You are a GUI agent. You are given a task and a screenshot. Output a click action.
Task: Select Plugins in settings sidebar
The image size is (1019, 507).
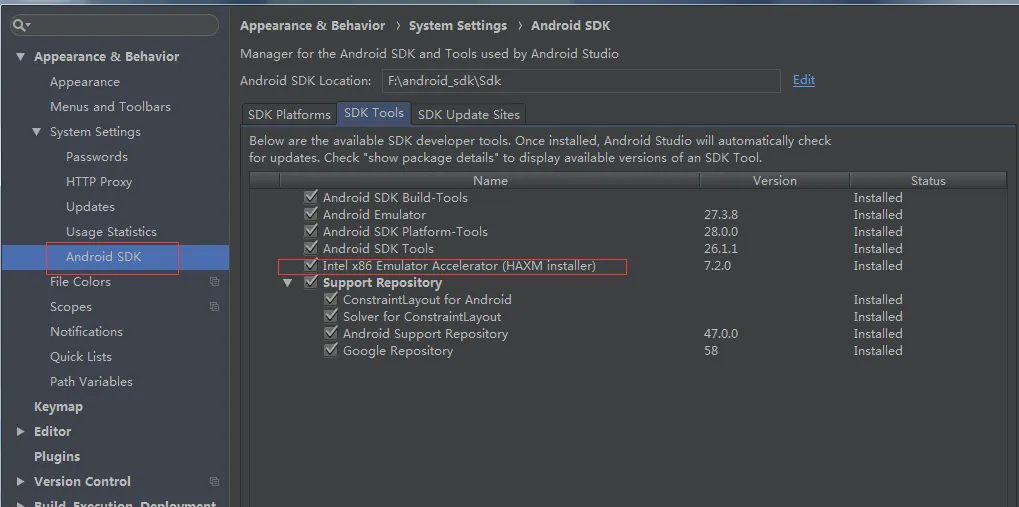click(x=57, y=456)
